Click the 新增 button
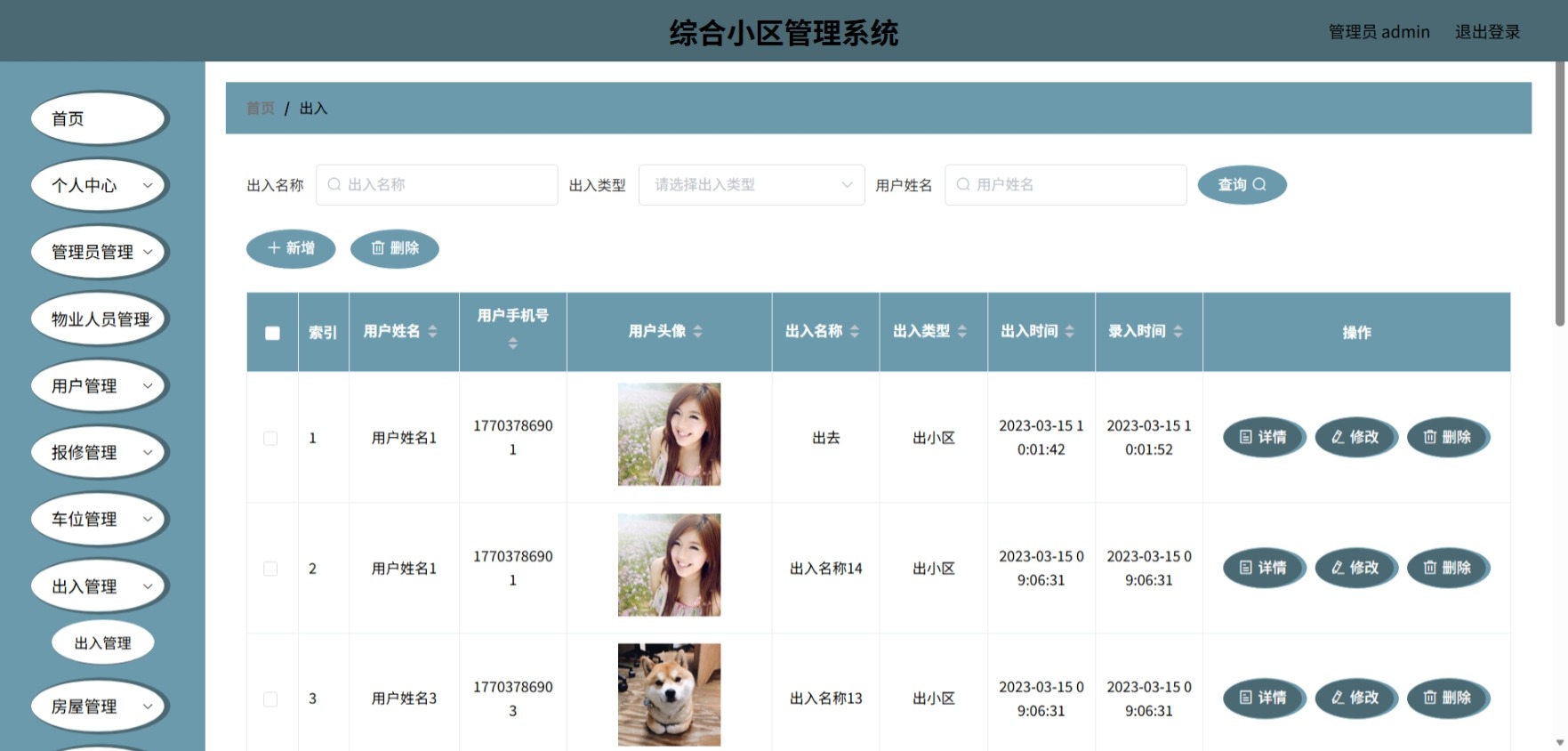This screenshot has height=751, width=1568. pos(291,248)
